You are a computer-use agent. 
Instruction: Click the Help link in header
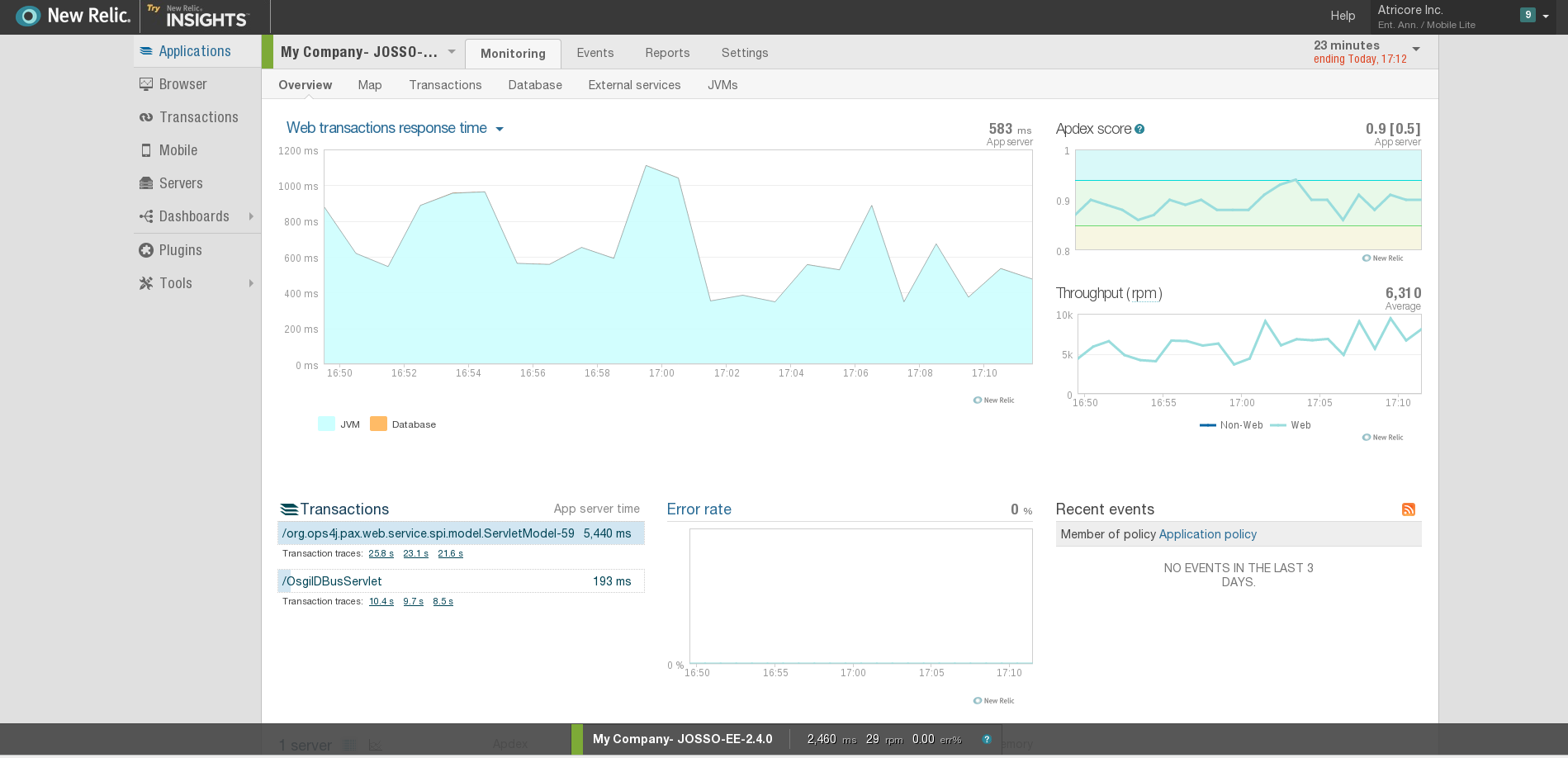point(1343,16)
